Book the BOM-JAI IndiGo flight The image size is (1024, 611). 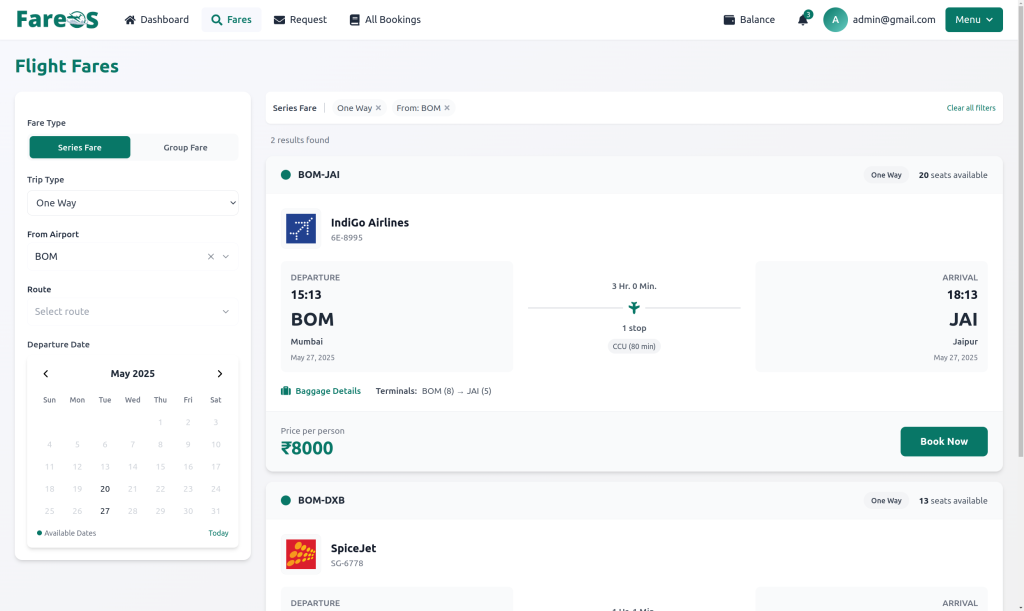[x=944, y=441]
